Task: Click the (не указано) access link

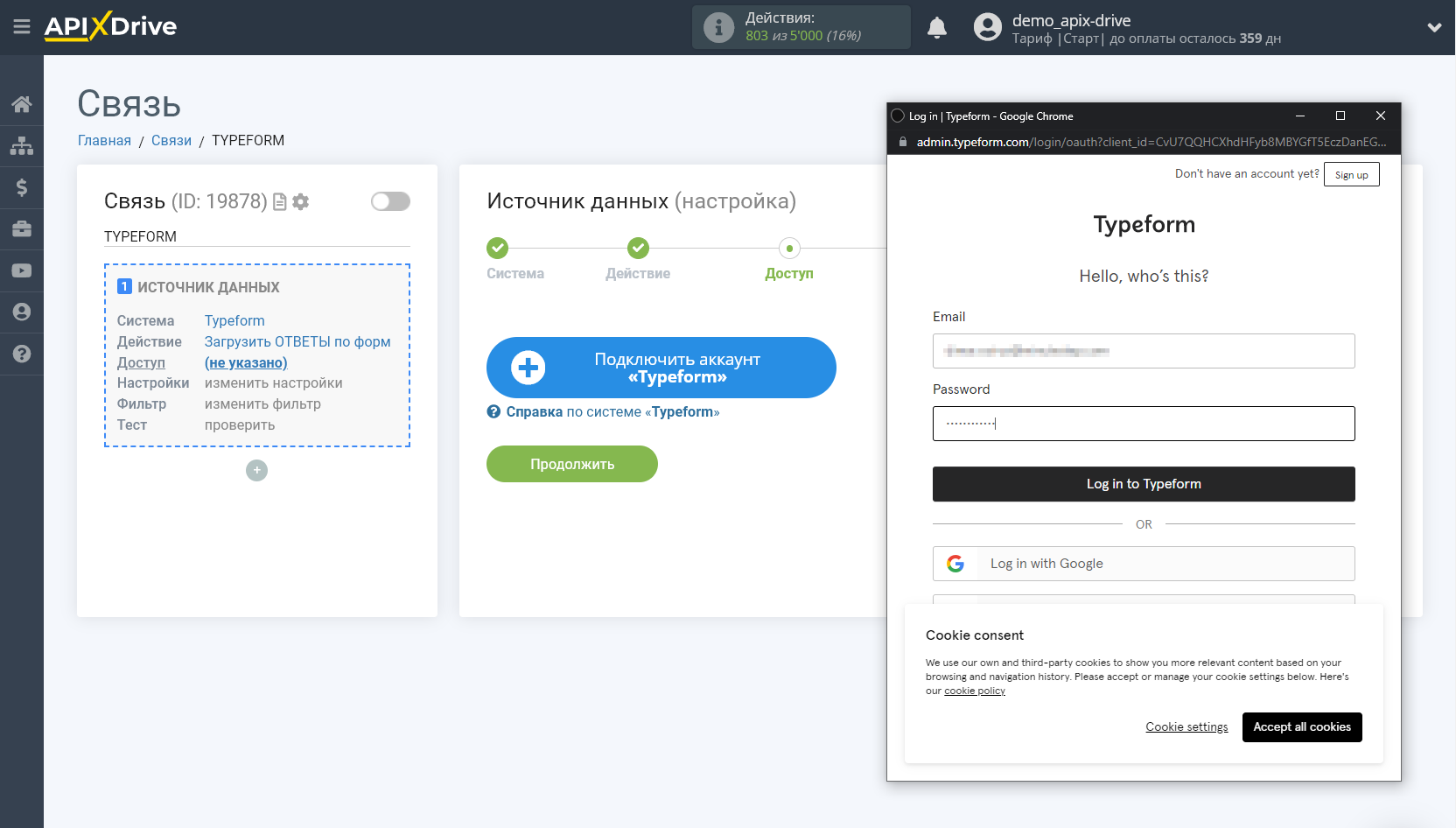Action: [246, 363]
